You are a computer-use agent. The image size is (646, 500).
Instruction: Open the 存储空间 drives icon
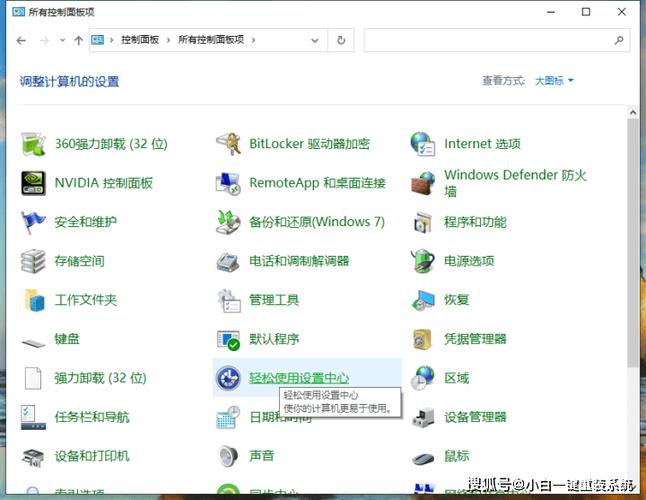coord(33,261)
